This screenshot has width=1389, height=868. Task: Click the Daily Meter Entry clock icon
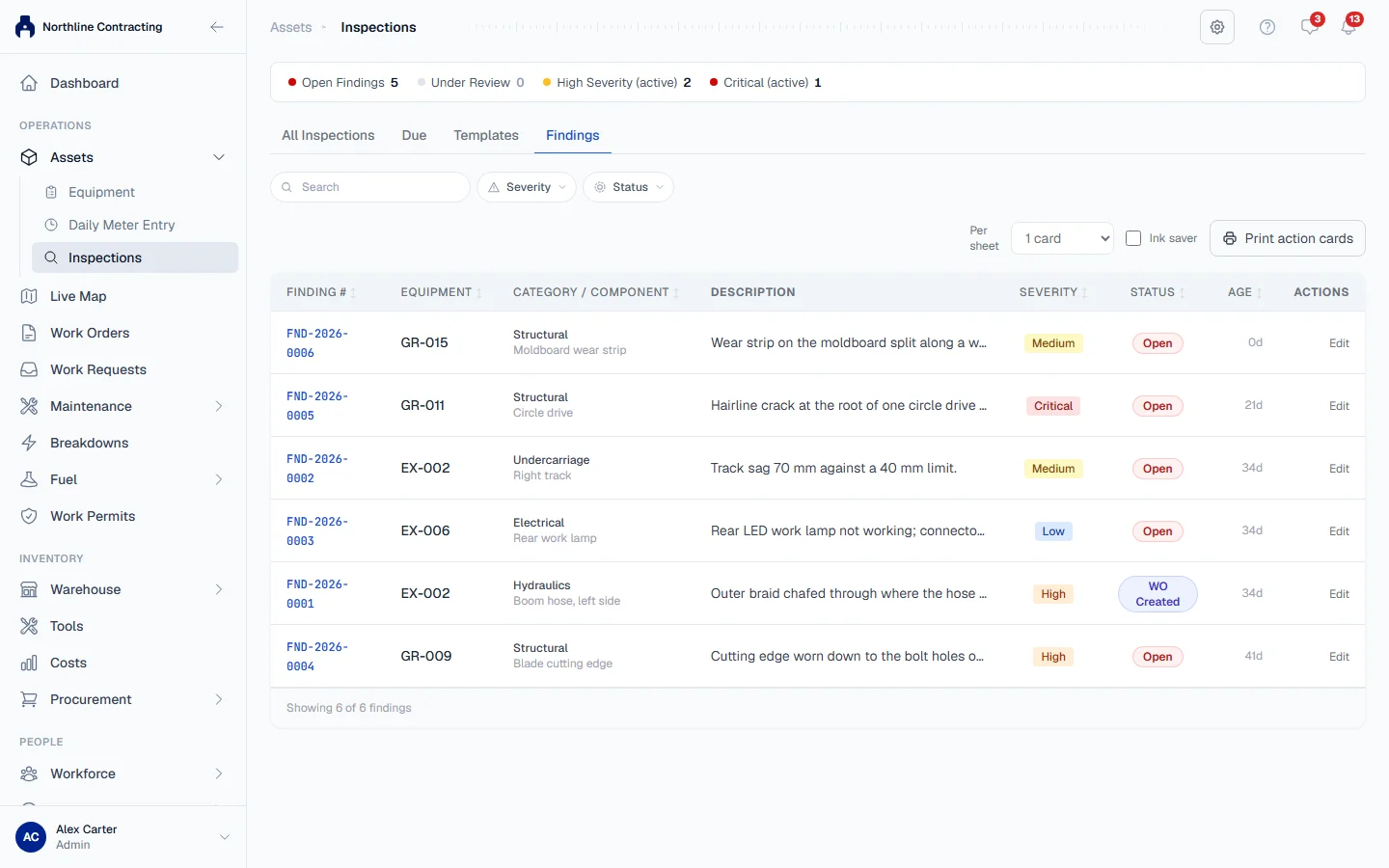51,225
